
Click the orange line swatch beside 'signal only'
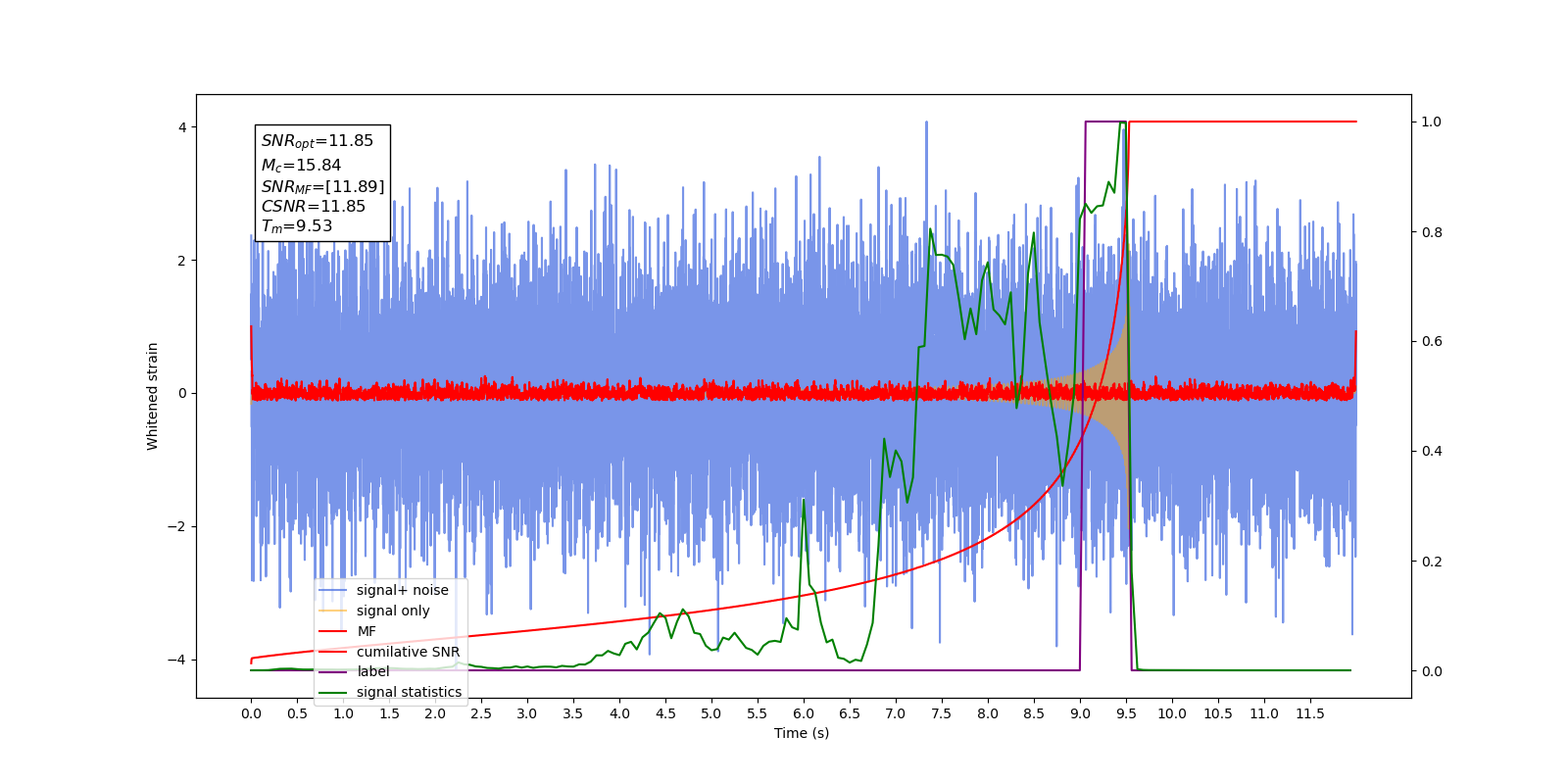[333, 611]
